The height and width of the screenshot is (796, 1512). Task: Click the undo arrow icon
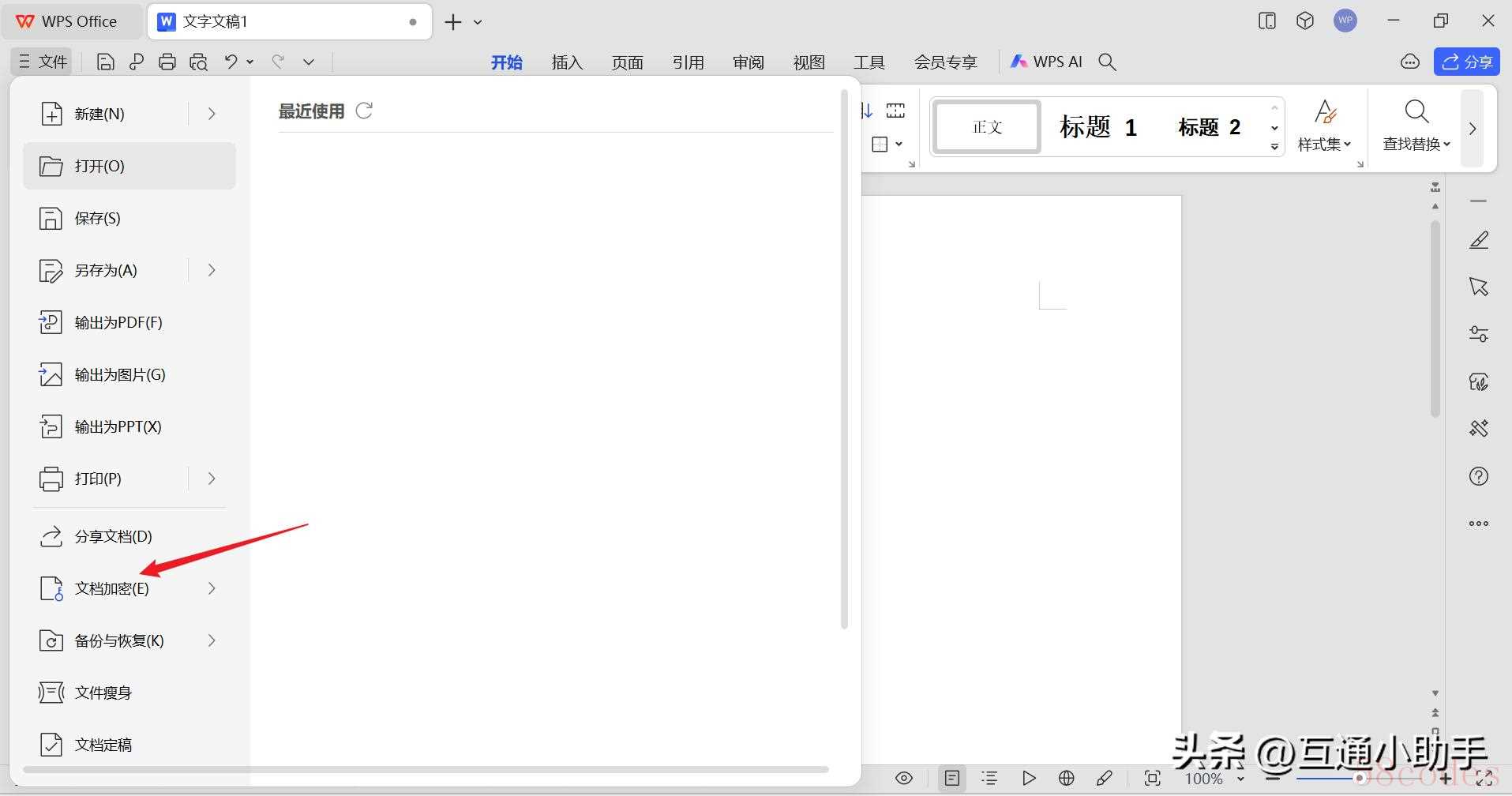click(x=231, y=62)
